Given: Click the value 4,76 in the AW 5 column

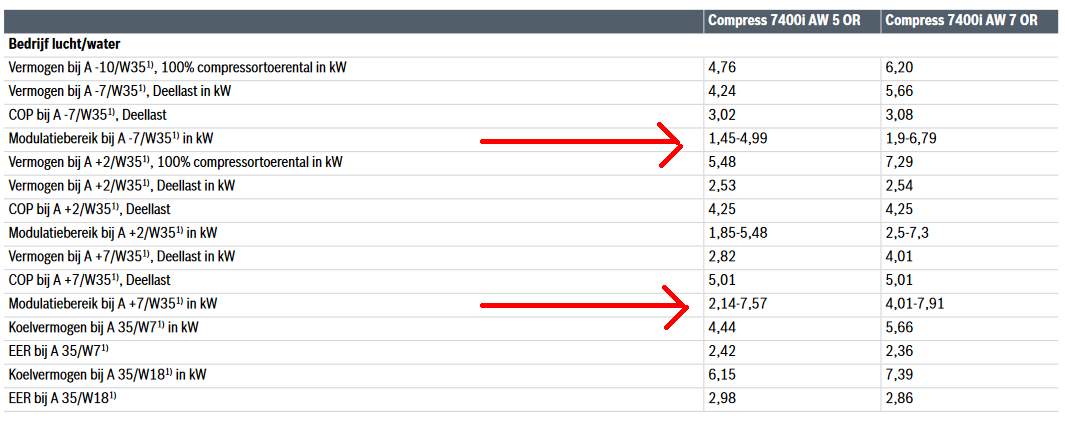Looking at the screenshot, I should click(722, 67).
